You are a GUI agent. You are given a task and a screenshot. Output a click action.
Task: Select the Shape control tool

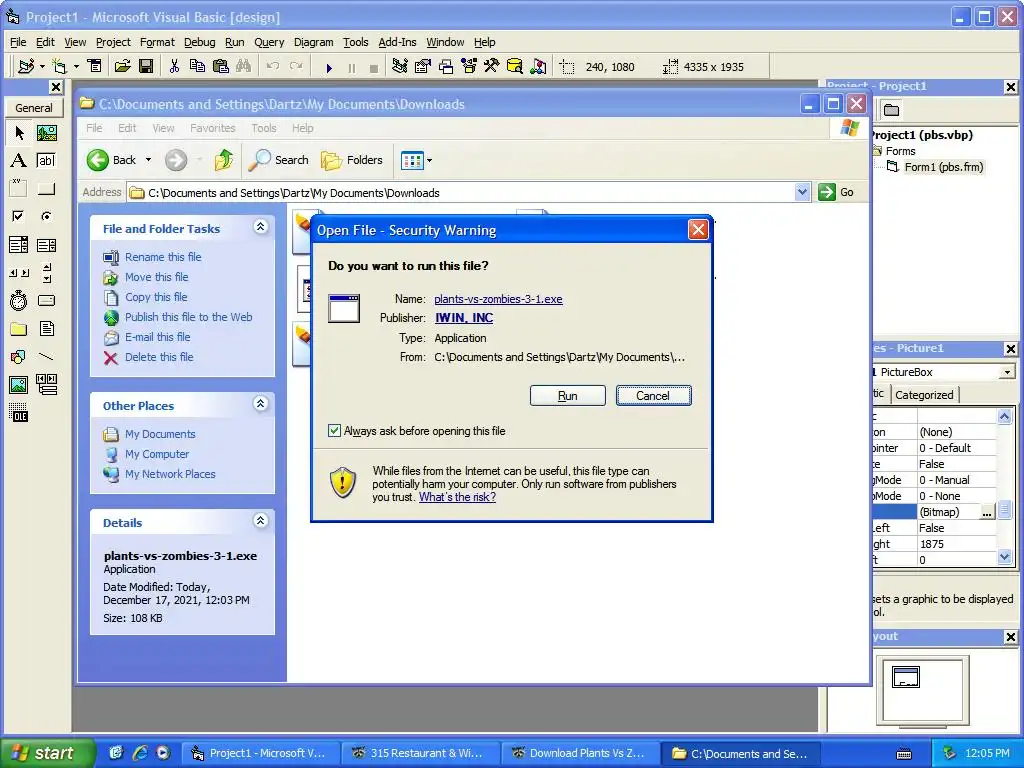19,357
